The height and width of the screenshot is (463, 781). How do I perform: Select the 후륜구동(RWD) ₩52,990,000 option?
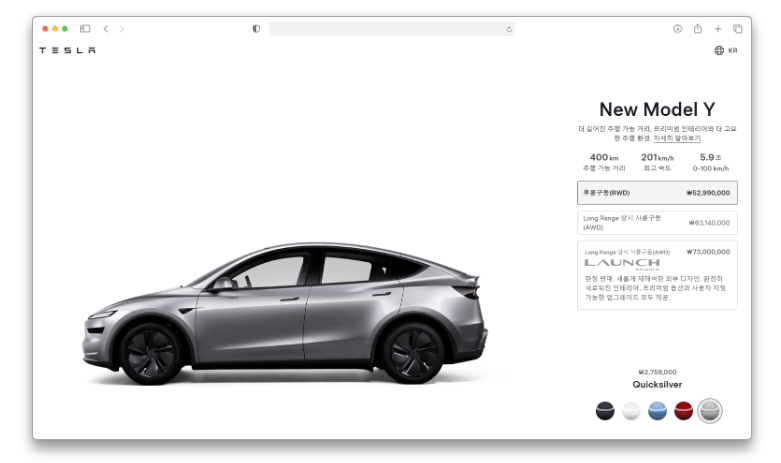click(x=657, y=193)
